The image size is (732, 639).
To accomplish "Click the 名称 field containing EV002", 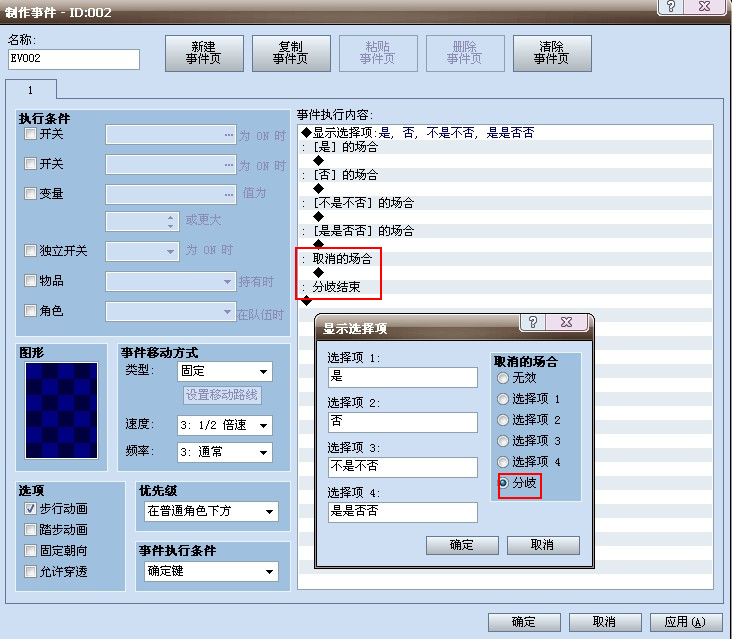I will tap(74, 59).
